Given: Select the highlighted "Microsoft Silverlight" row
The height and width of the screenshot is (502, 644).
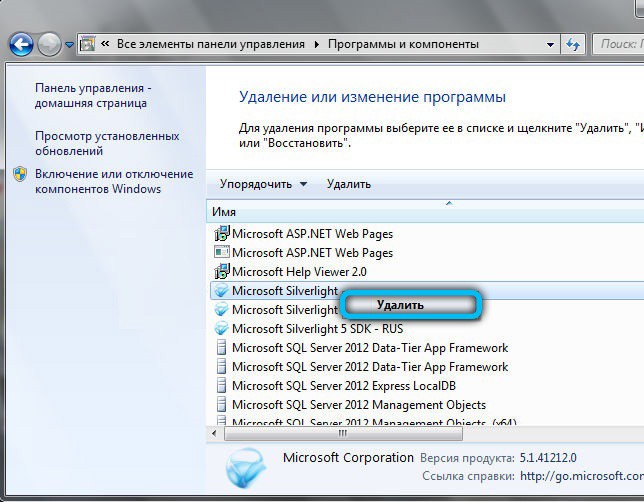Looking at the screenshot, I should [427, 290].
